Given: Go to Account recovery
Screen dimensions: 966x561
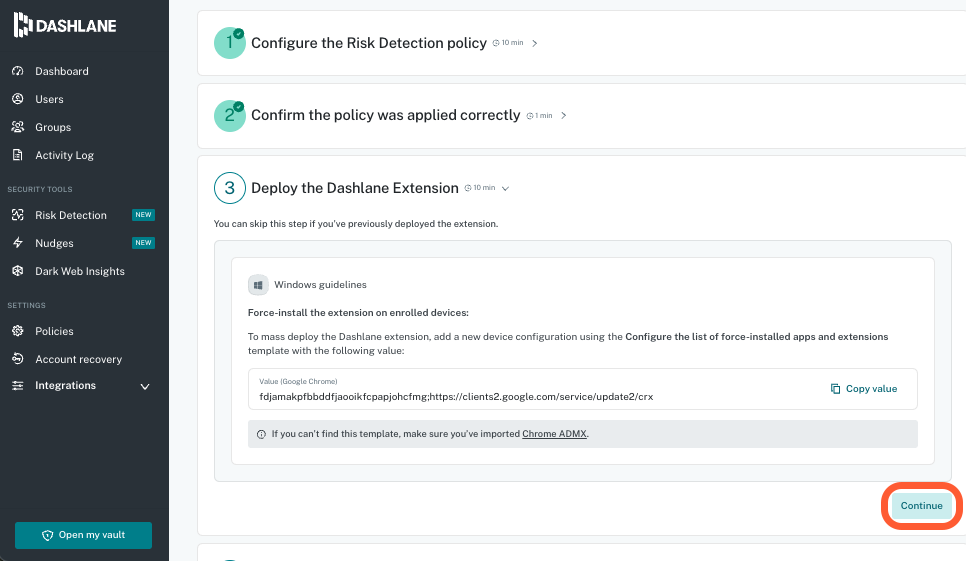Looking at the screenshot, I should tap(78, 359).
